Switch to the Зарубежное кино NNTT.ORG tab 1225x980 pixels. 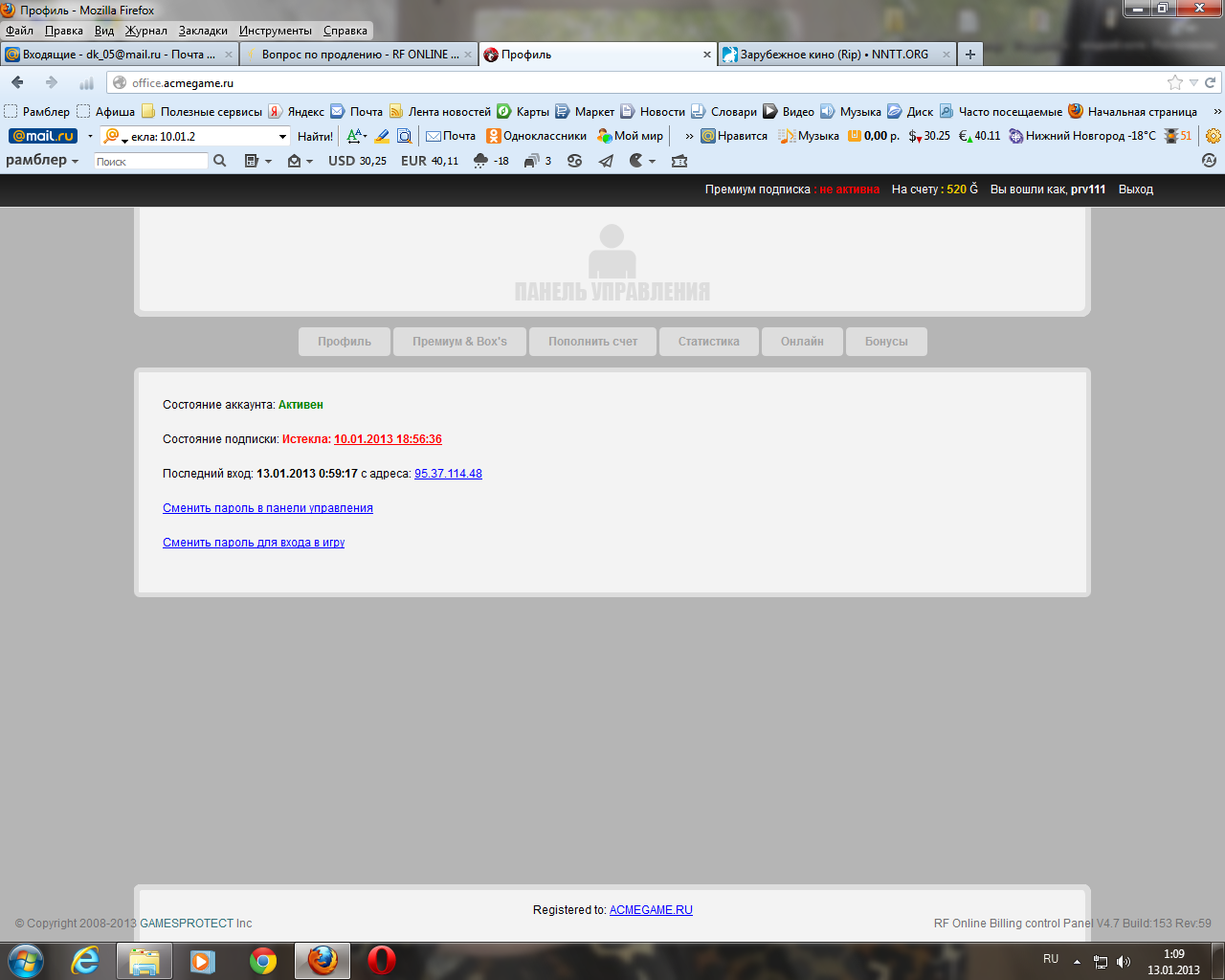837,55
